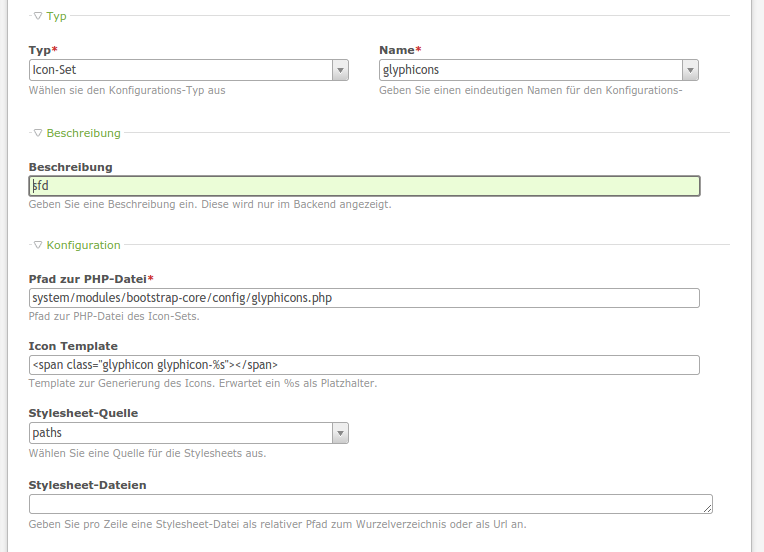
Task: Collapse the Typ section triangle icon
Action: (38, 16)
